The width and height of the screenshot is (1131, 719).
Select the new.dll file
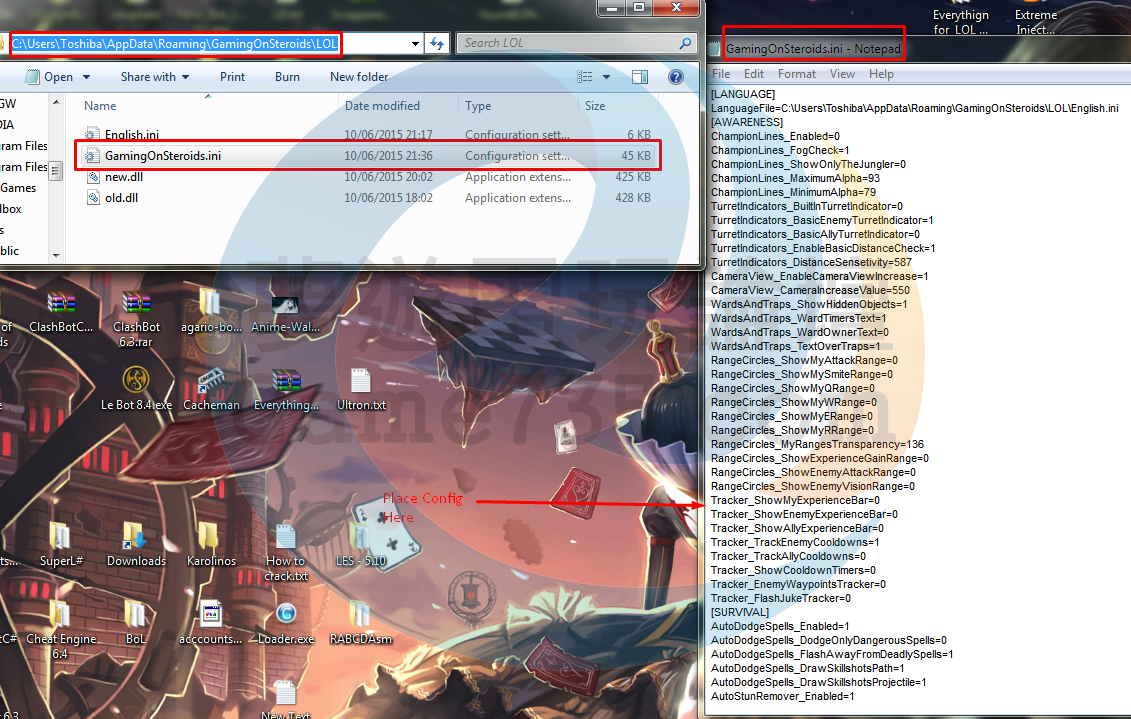[123, 177]
